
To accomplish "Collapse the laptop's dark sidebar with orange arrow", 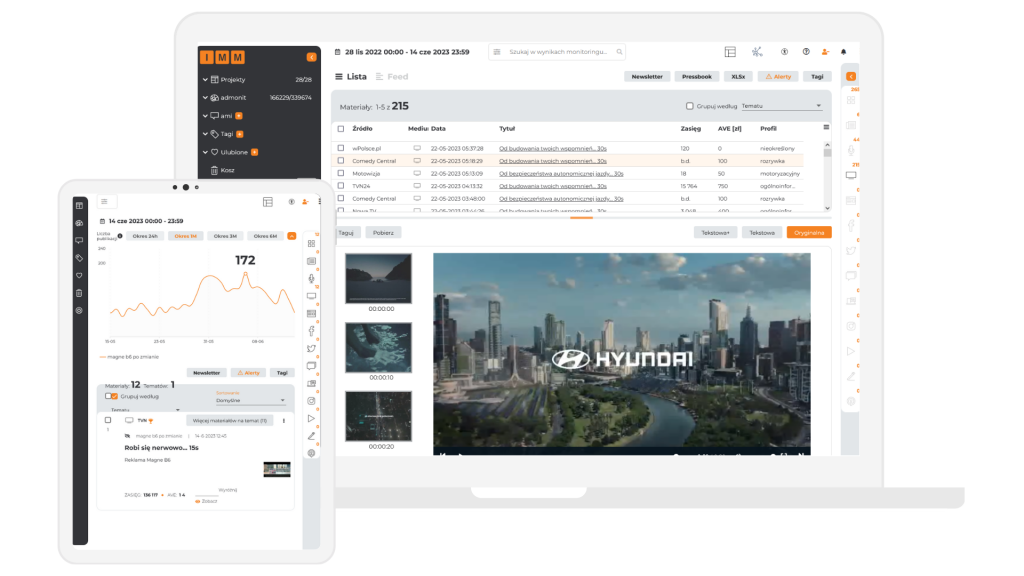I will click(x=312, y=57).
